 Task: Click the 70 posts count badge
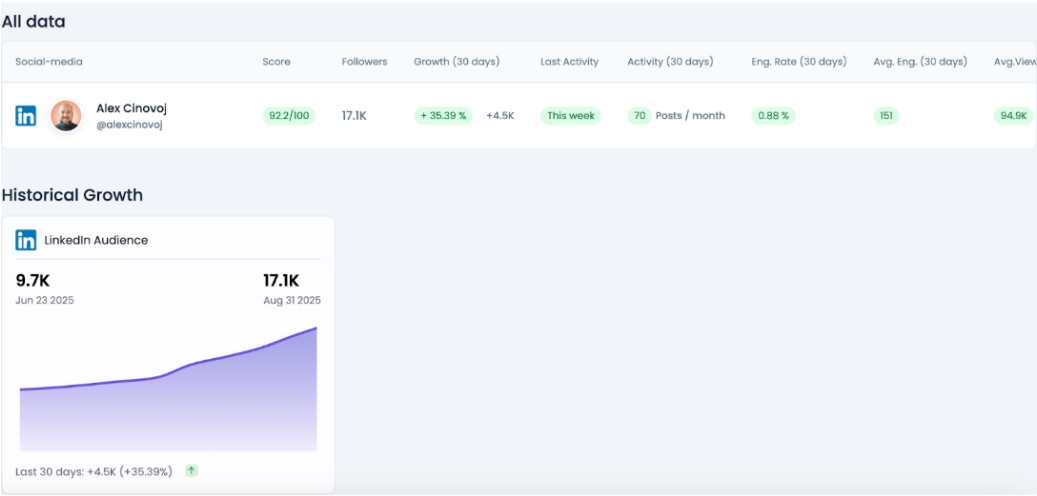(640, 116)
